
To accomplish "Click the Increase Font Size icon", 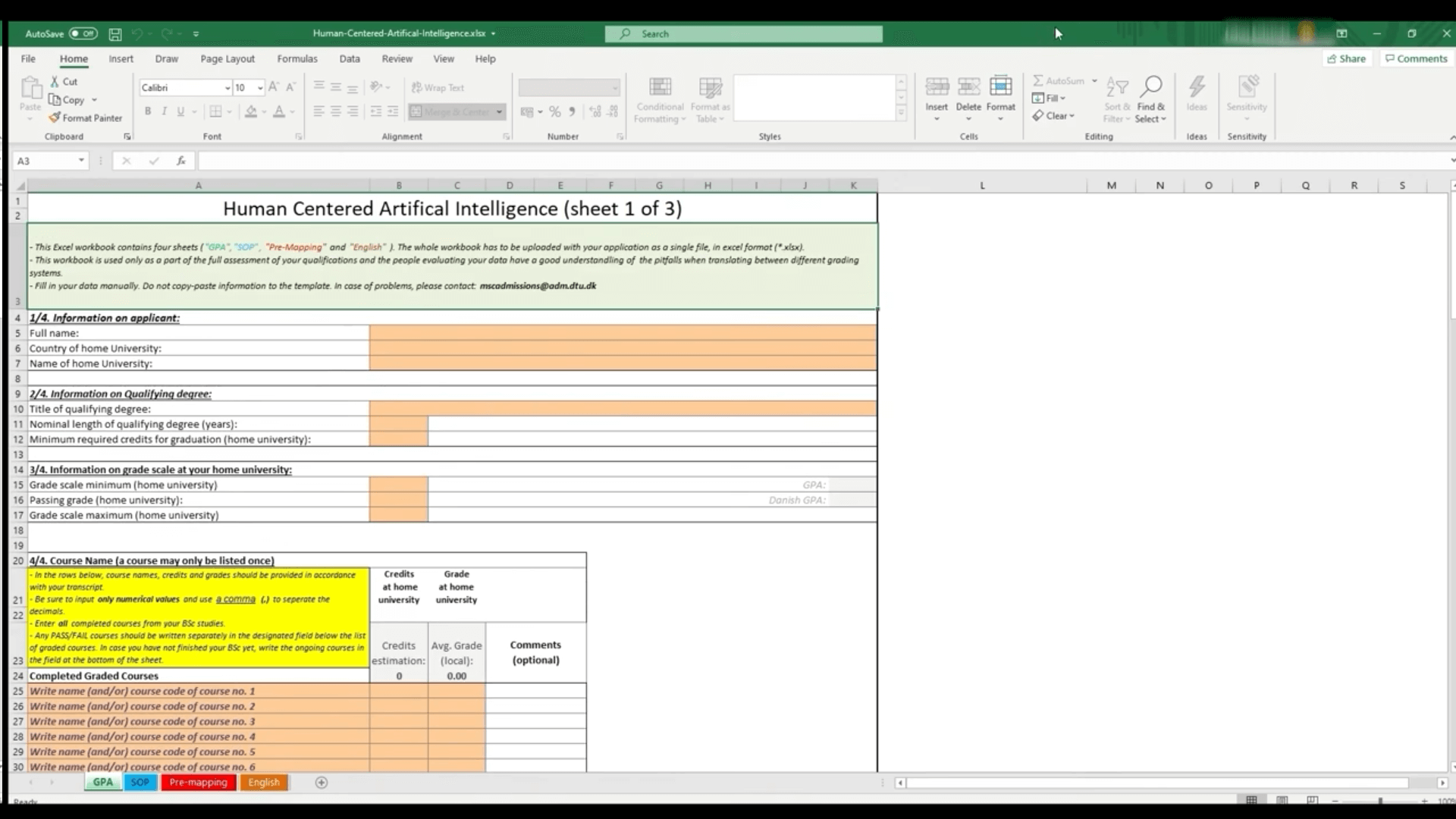I will [x=274, y=87].
